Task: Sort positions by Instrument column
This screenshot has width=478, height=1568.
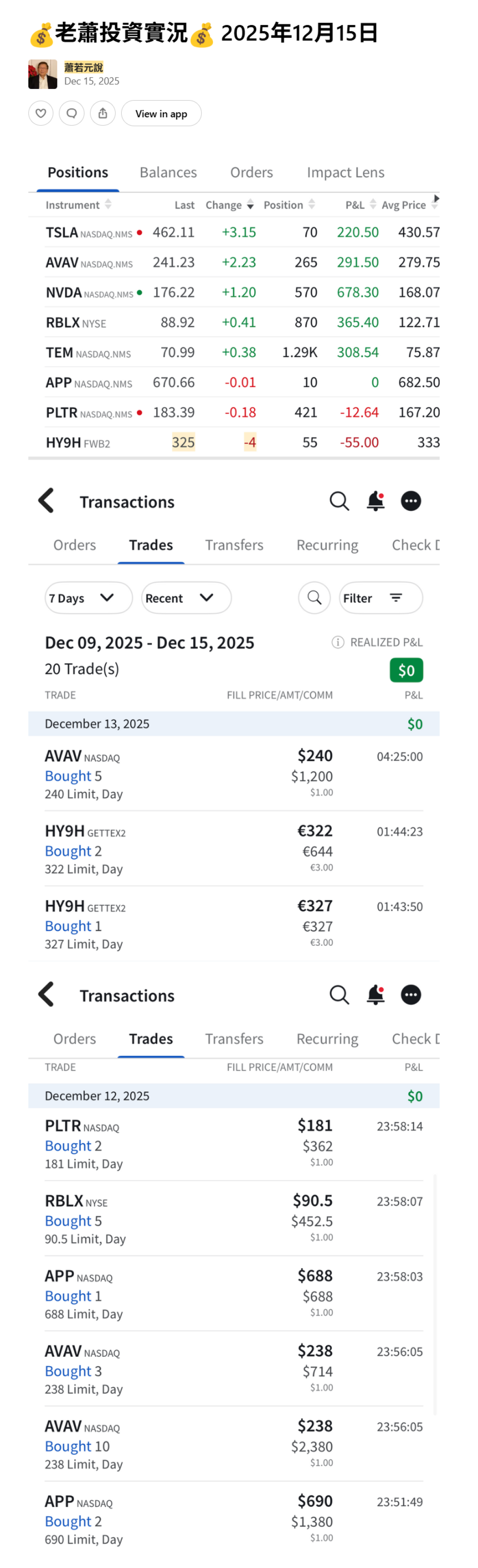Action: pos(78,205)
